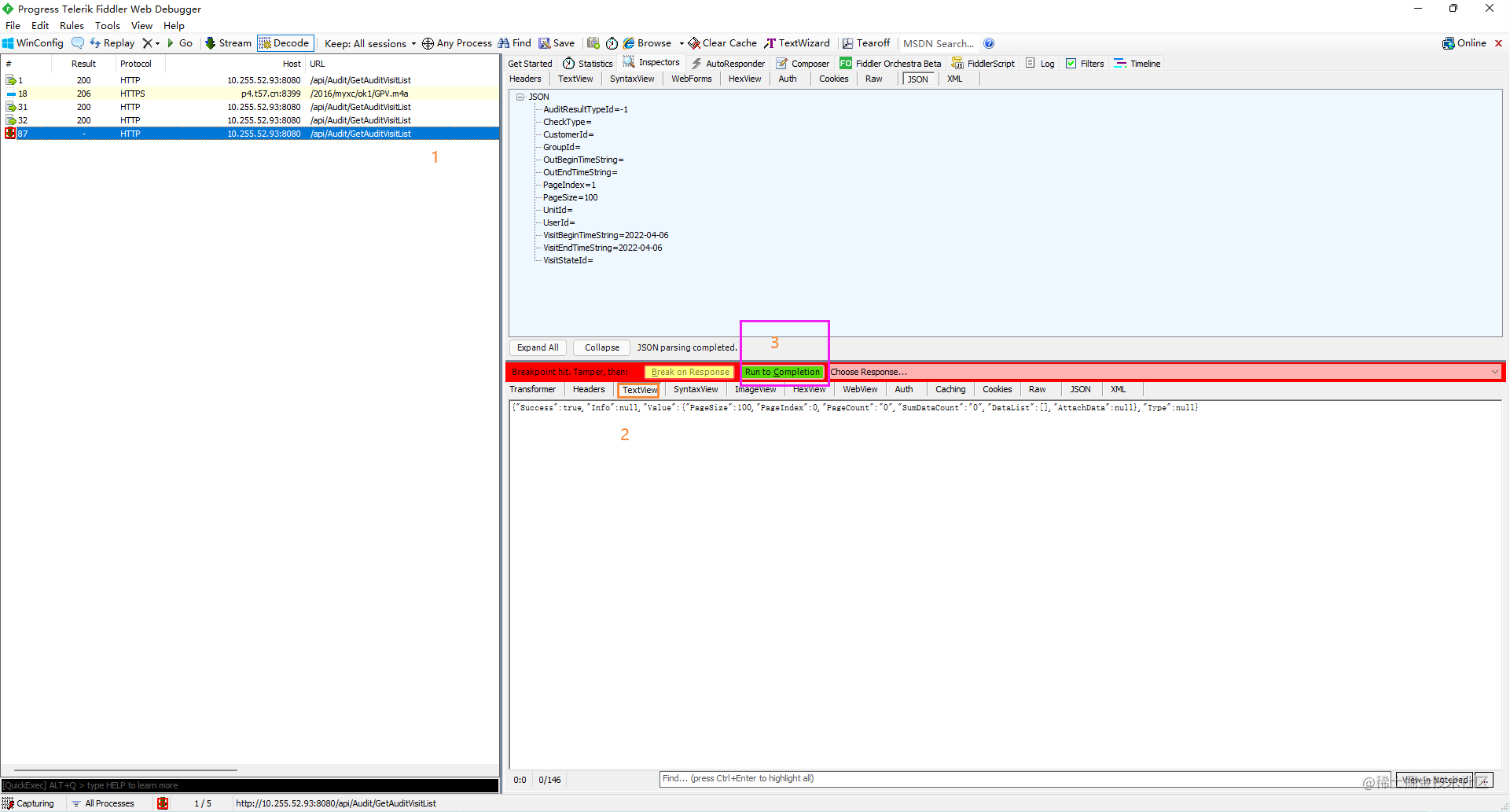Viewport: 1510px width, 812px height.
Task: Click the comment speech bubble icon
Action: click(x=78, y=43)
